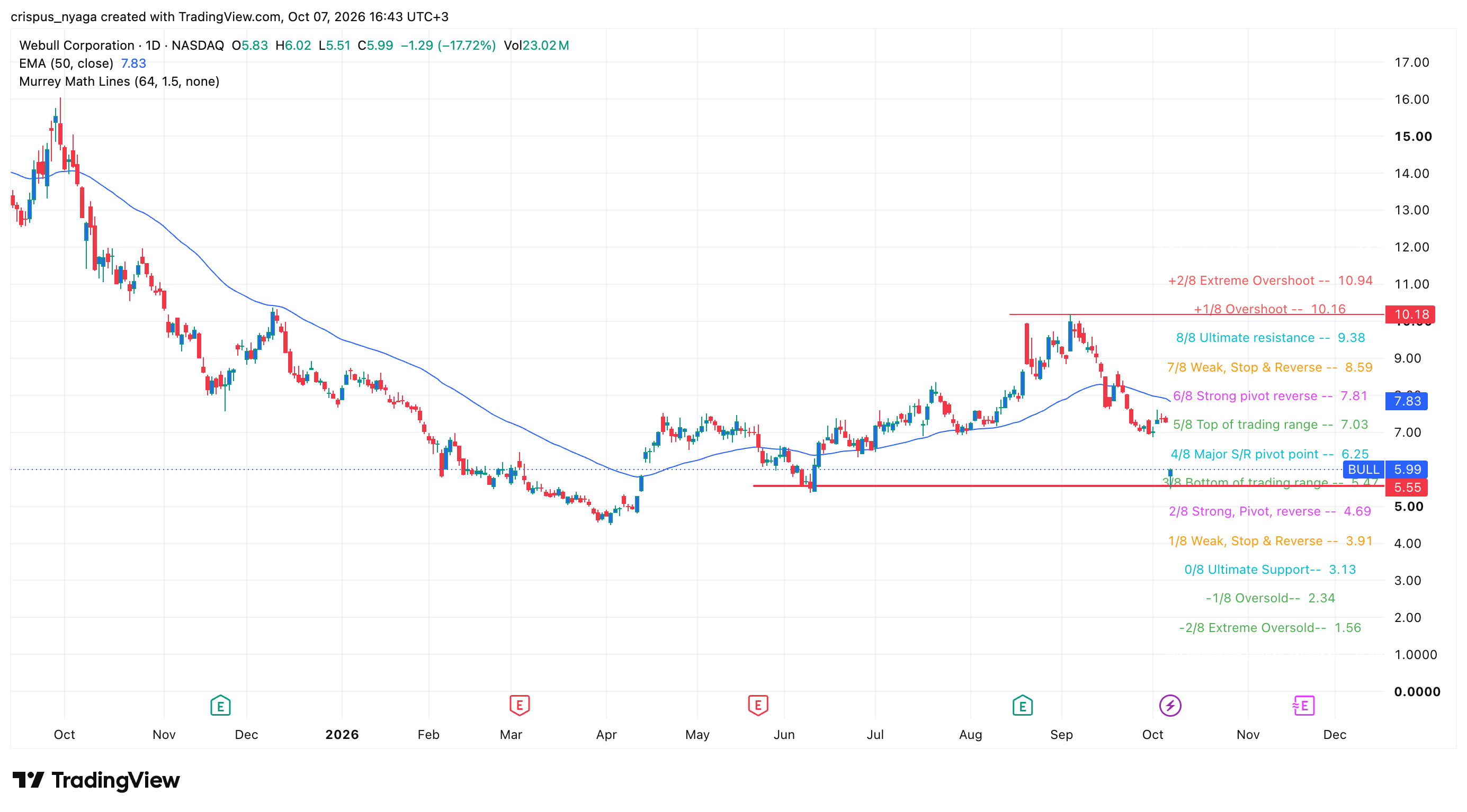
Task: Click the 4/8 Major S/R pivot point label
Action: pyautogui.click(x=1269, y=454)
